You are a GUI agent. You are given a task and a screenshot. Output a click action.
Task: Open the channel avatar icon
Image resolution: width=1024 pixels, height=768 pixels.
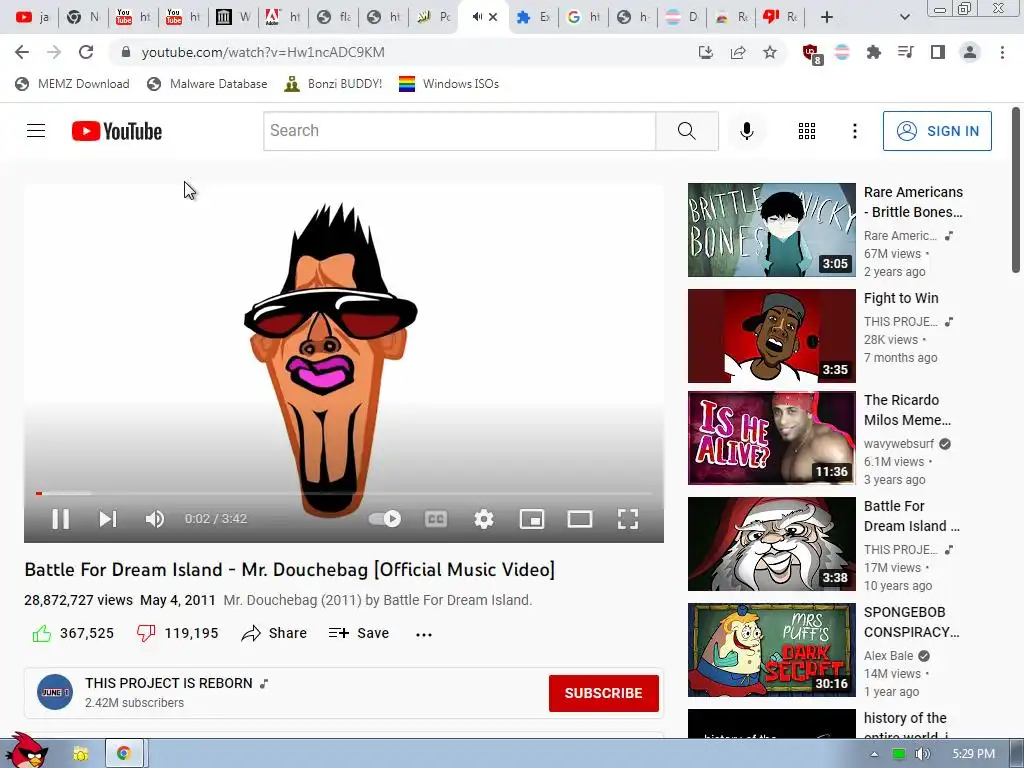[x=55, y=692]
